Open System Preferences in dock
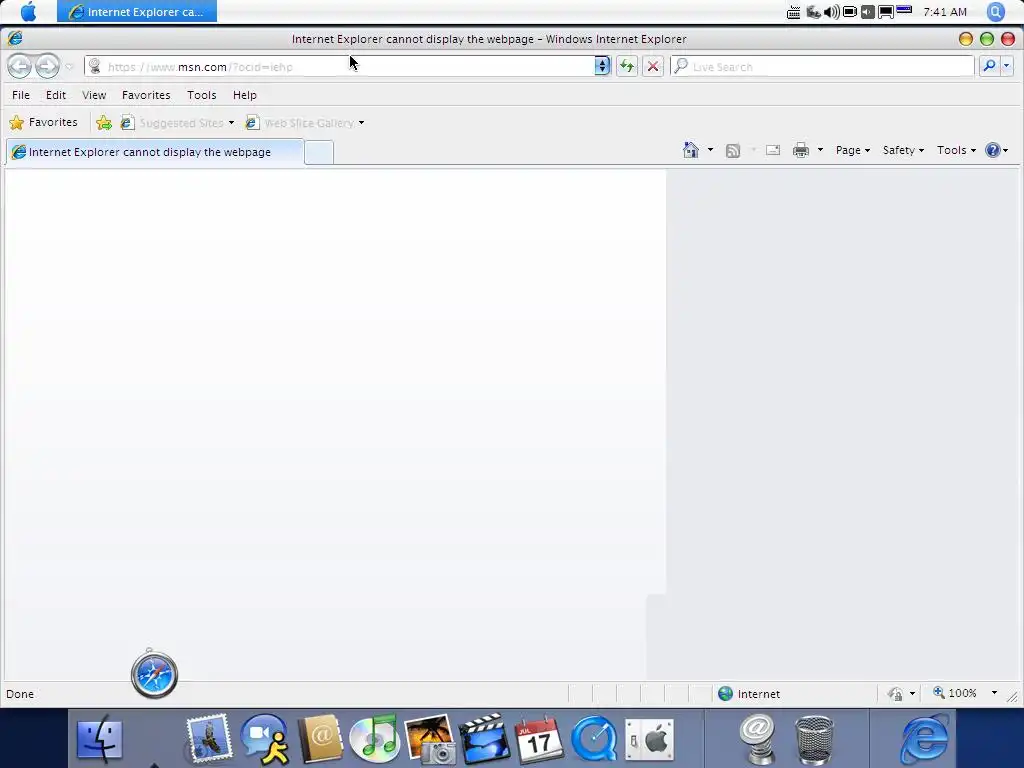1024x768 pixels. pyautogui.click(x=648, y=740)
